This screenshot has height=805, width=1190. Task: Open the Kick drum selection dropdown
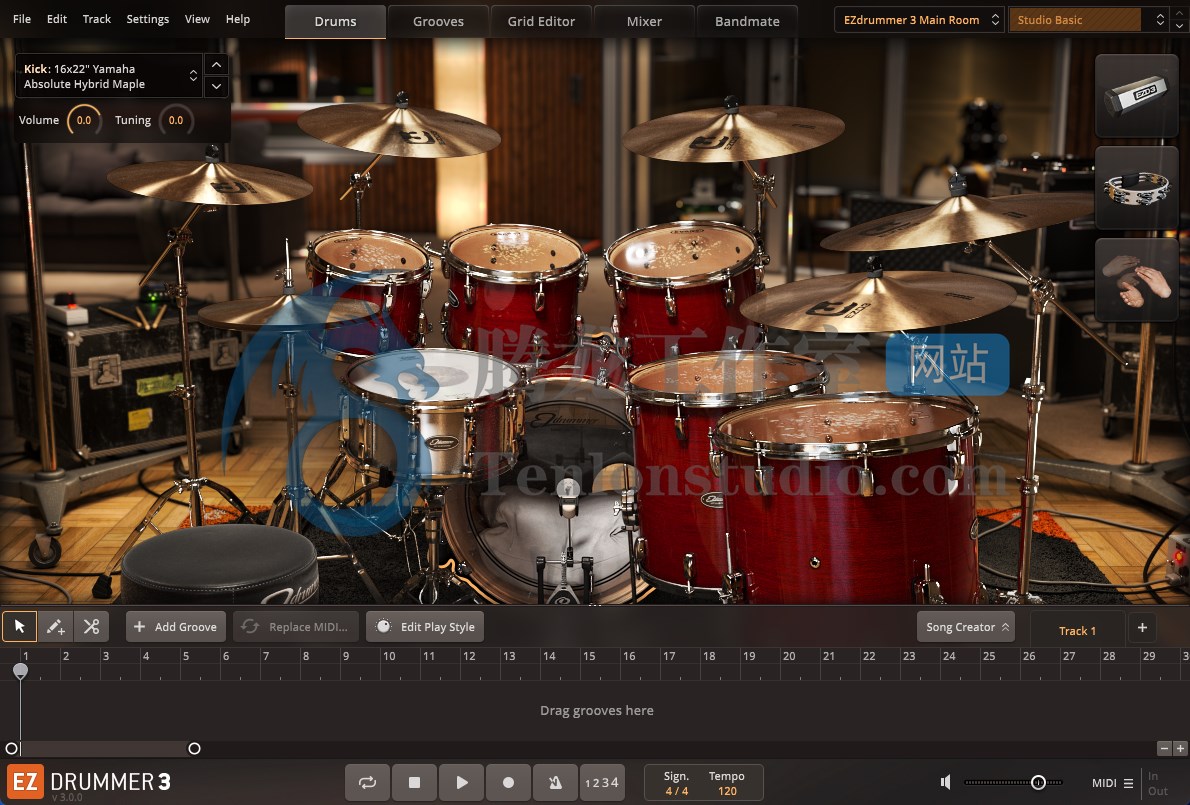coord(109,76)
